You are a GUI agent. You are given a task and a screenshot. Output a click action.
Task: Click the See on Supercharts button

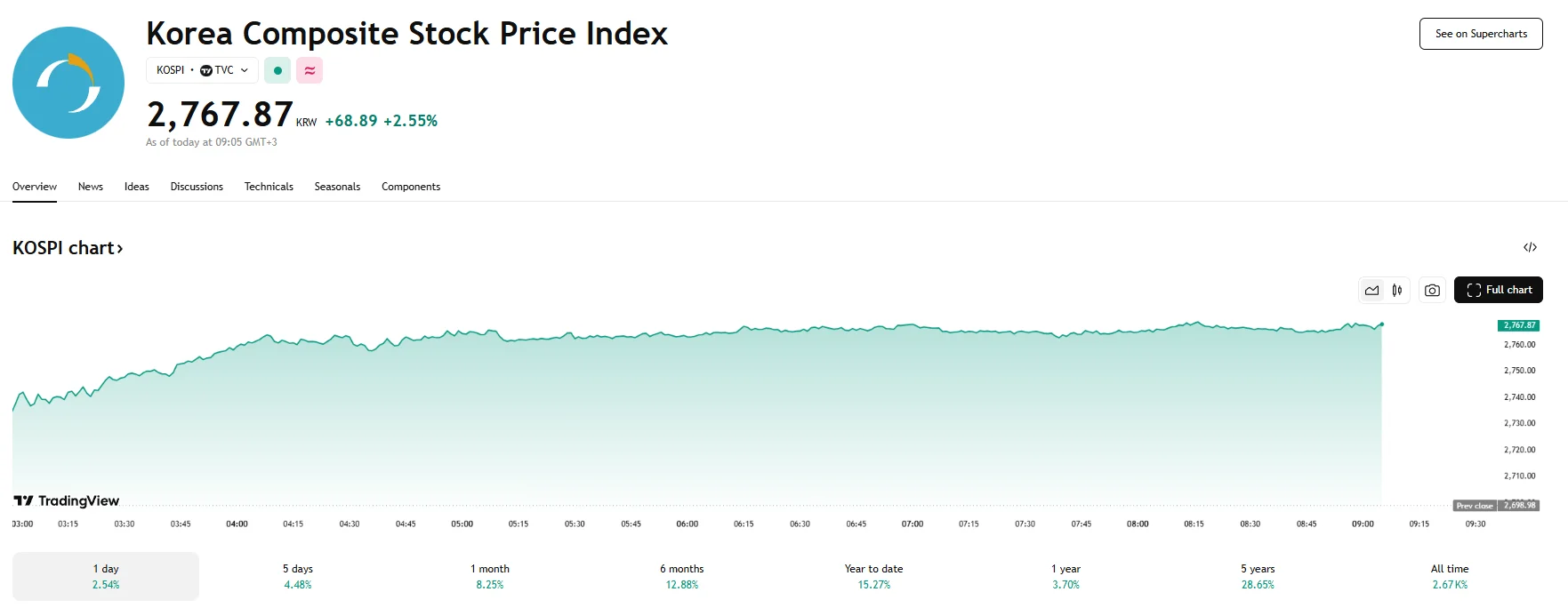click(1480, 33)
